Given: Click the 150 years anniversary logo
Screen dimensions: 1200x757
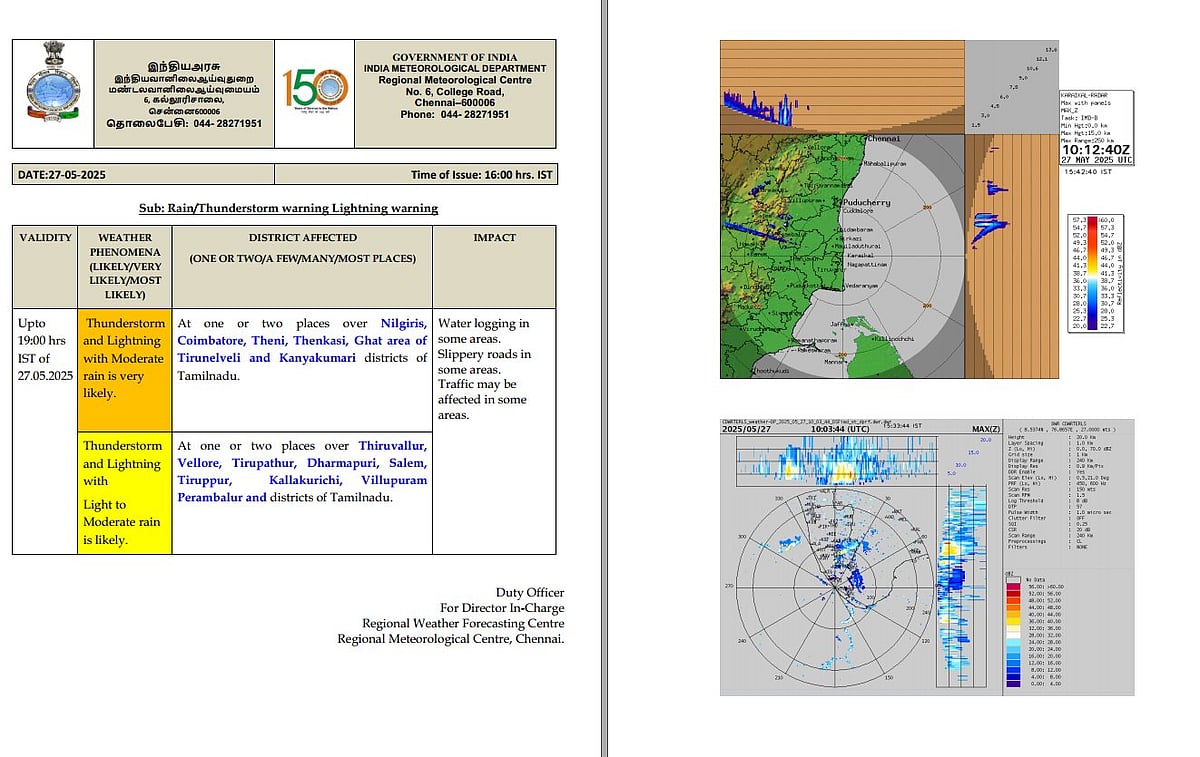Looking at the screenshot, I should pyautogui.click(x=314, y=94).
